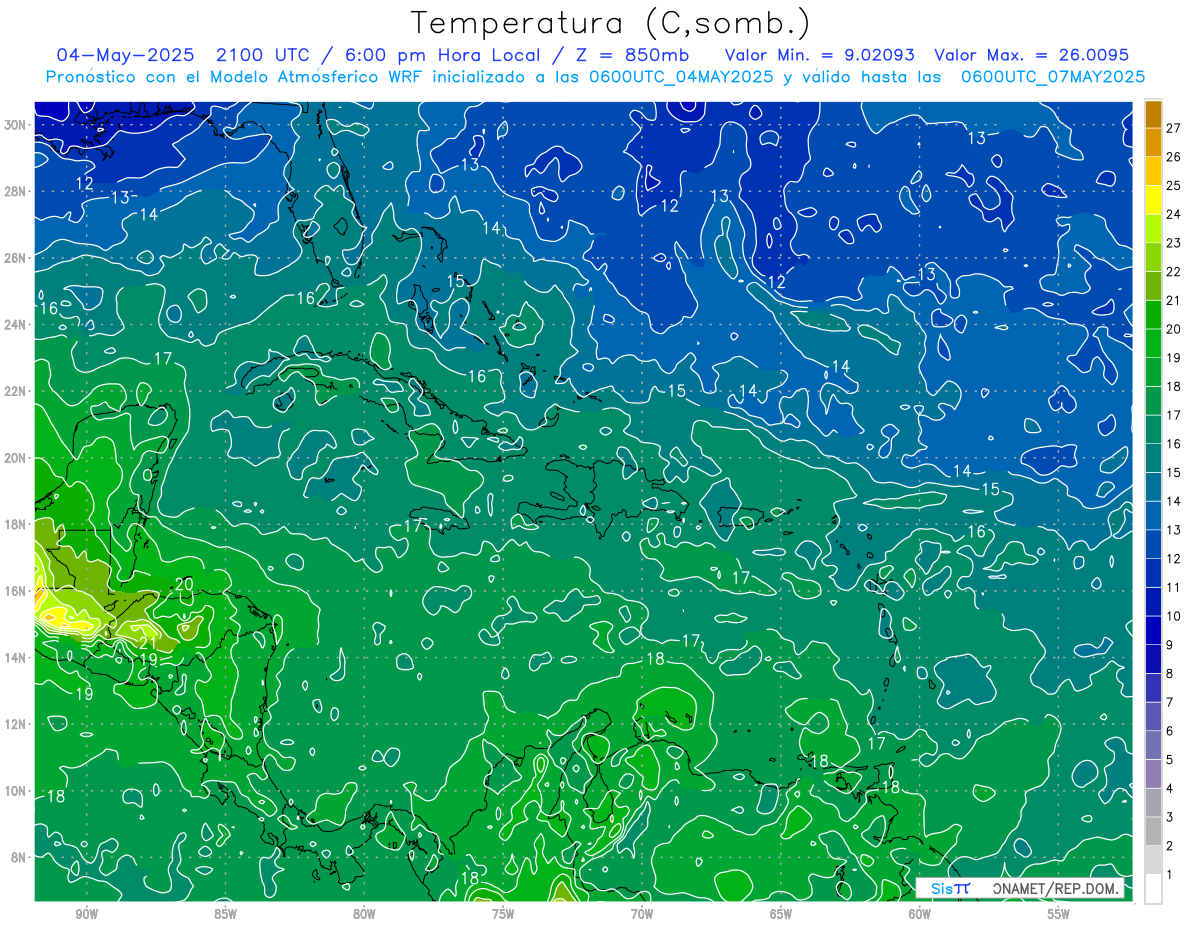Screen dimensions: 1200x927
Task: Click the '85W' longitude axis label
Action: click(225, 914)
